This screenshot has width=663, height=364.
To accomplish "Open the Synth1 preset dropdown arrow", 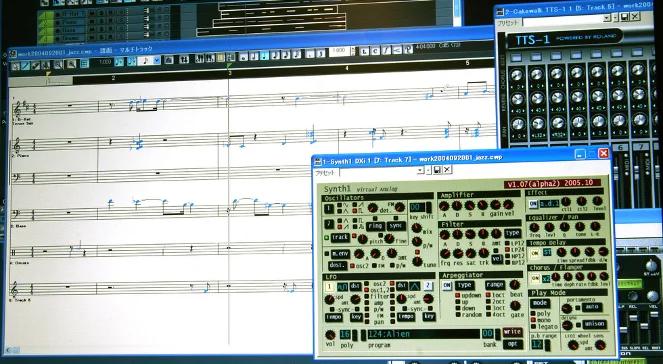I will pyautogui.click(x=420, y=170).
